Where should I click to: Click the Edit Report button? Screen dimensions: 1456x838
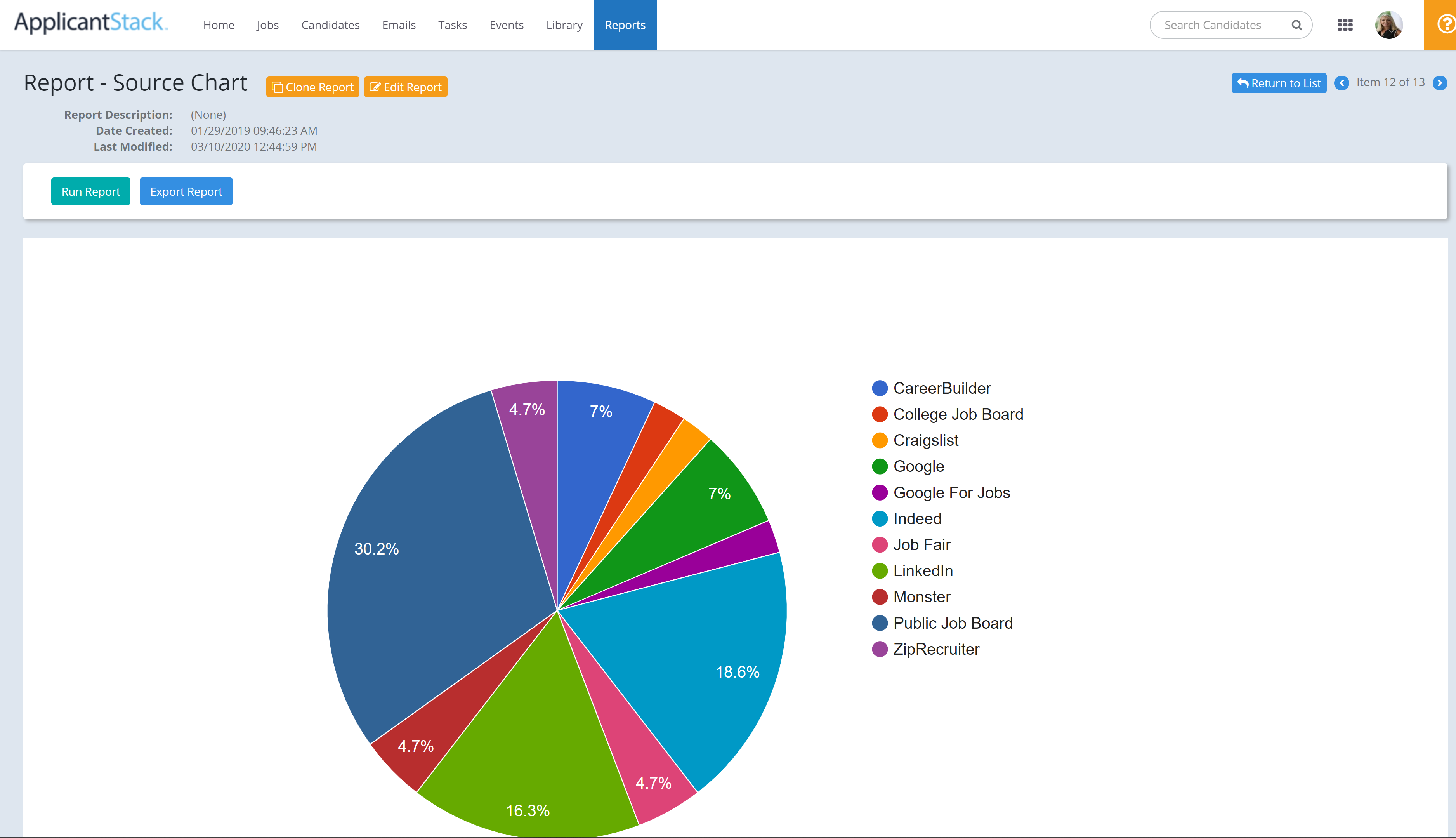[406, 87]
